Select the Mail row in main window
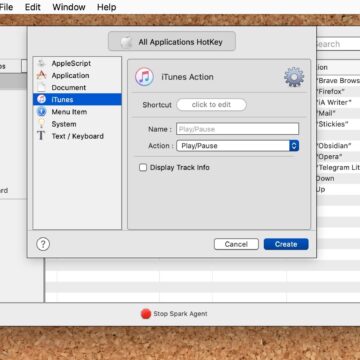 (x=338, y=113)
